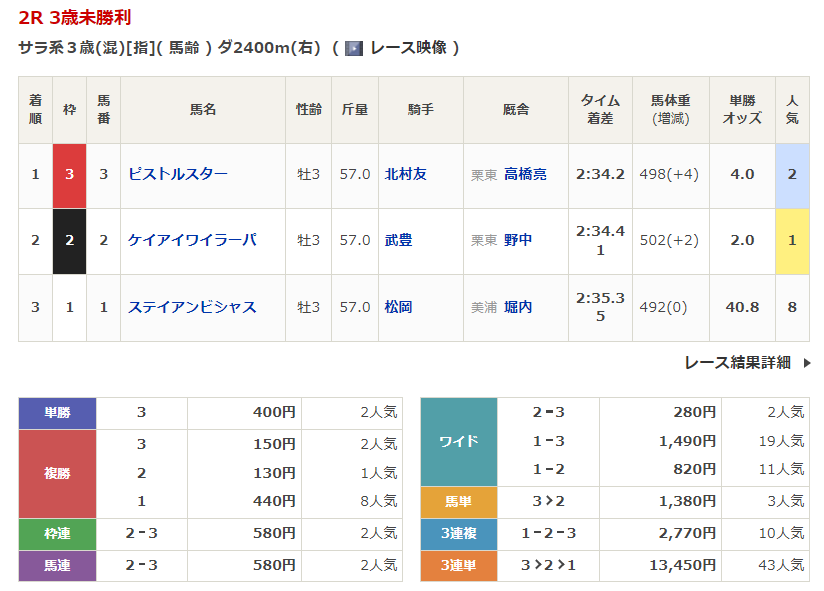This screenshot has height=591, width=824.
Task: Click the black frame number 2 cell
Action: coord(69,242)
